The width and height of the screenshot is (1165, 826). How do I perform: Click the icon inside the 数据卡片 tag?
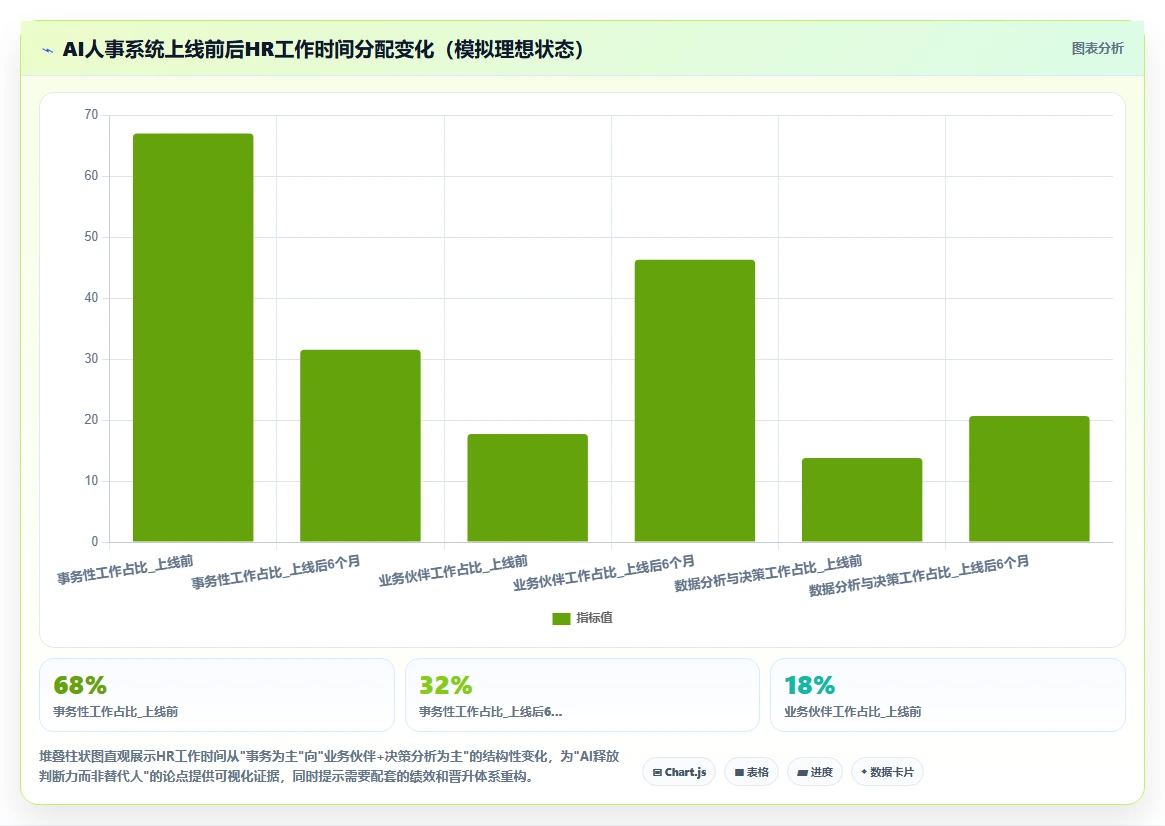[864, 772]
